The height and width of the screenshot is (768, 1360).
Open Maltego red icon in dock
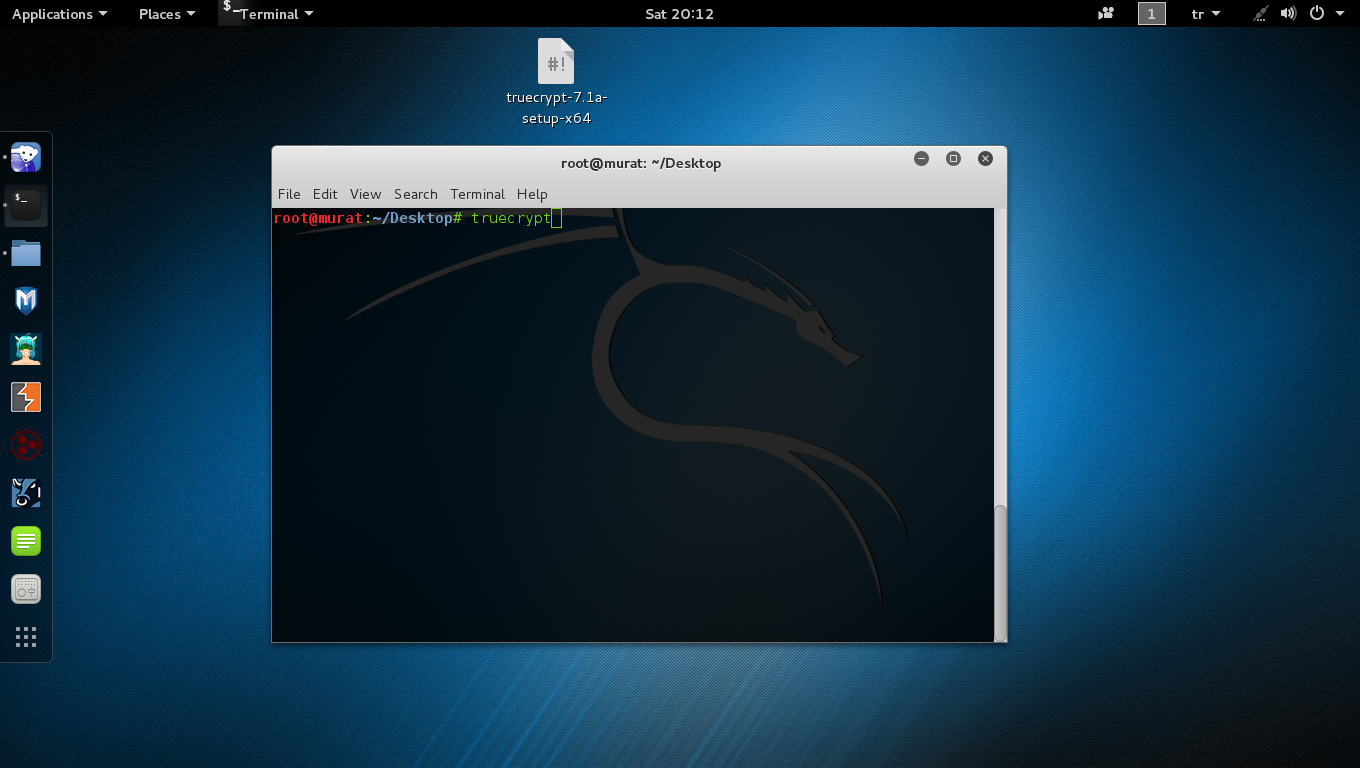[26, 445]
